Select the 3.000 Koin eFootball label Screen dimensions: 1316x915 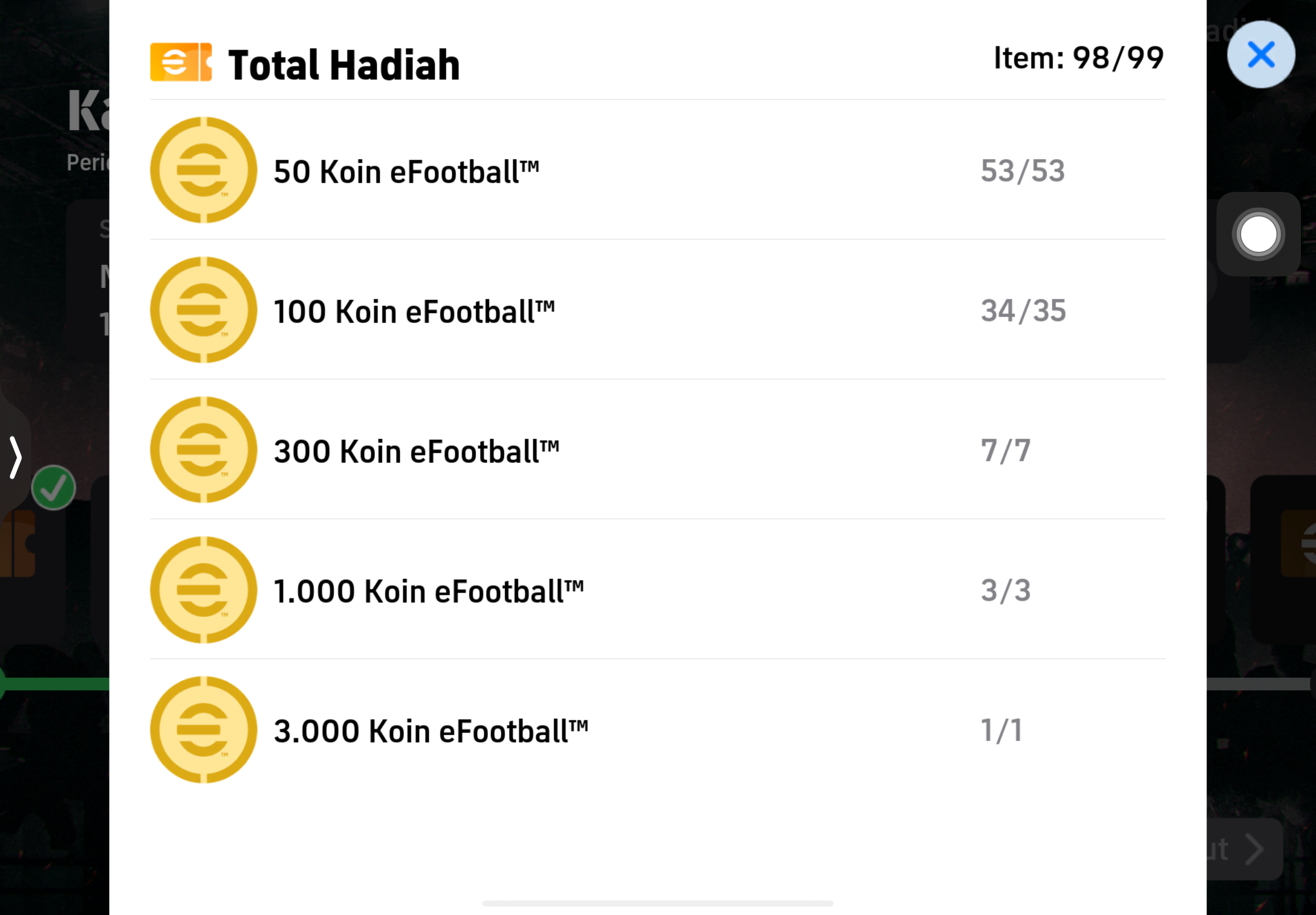(431, 731)
